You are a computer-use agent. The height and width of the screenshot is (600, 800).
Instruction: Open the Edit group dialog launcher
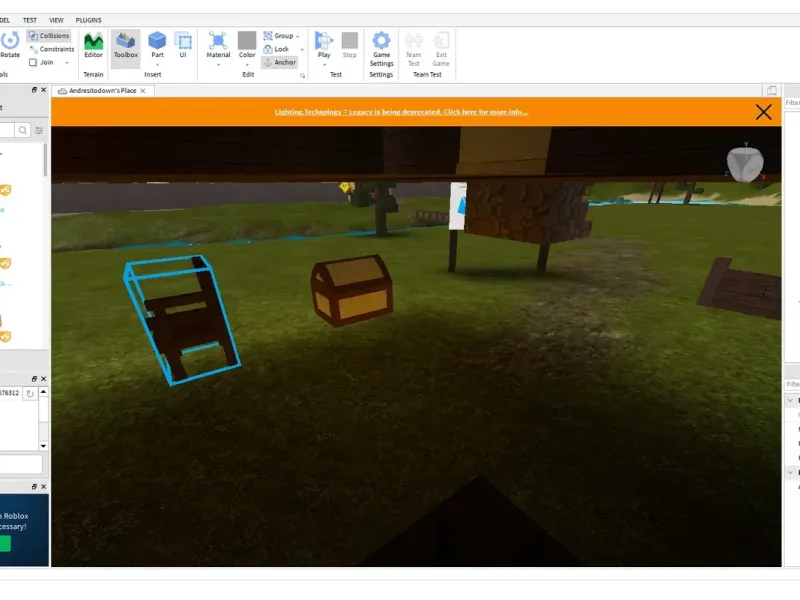pos(303,76)
